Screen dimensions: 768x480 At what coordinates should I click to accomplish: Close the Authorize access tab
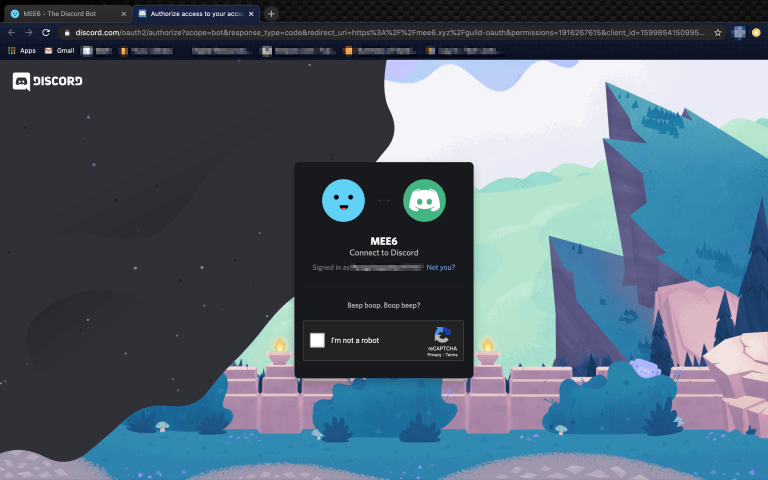(251, 14)
